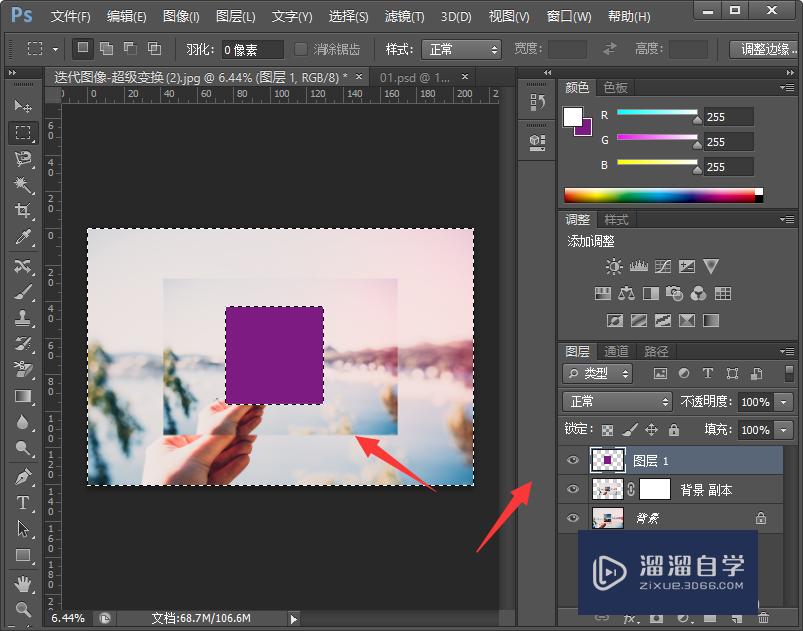Add a Curves adjustment
Image resolution: width=803 pixels, height=631 pixels.
pos(663,266)
